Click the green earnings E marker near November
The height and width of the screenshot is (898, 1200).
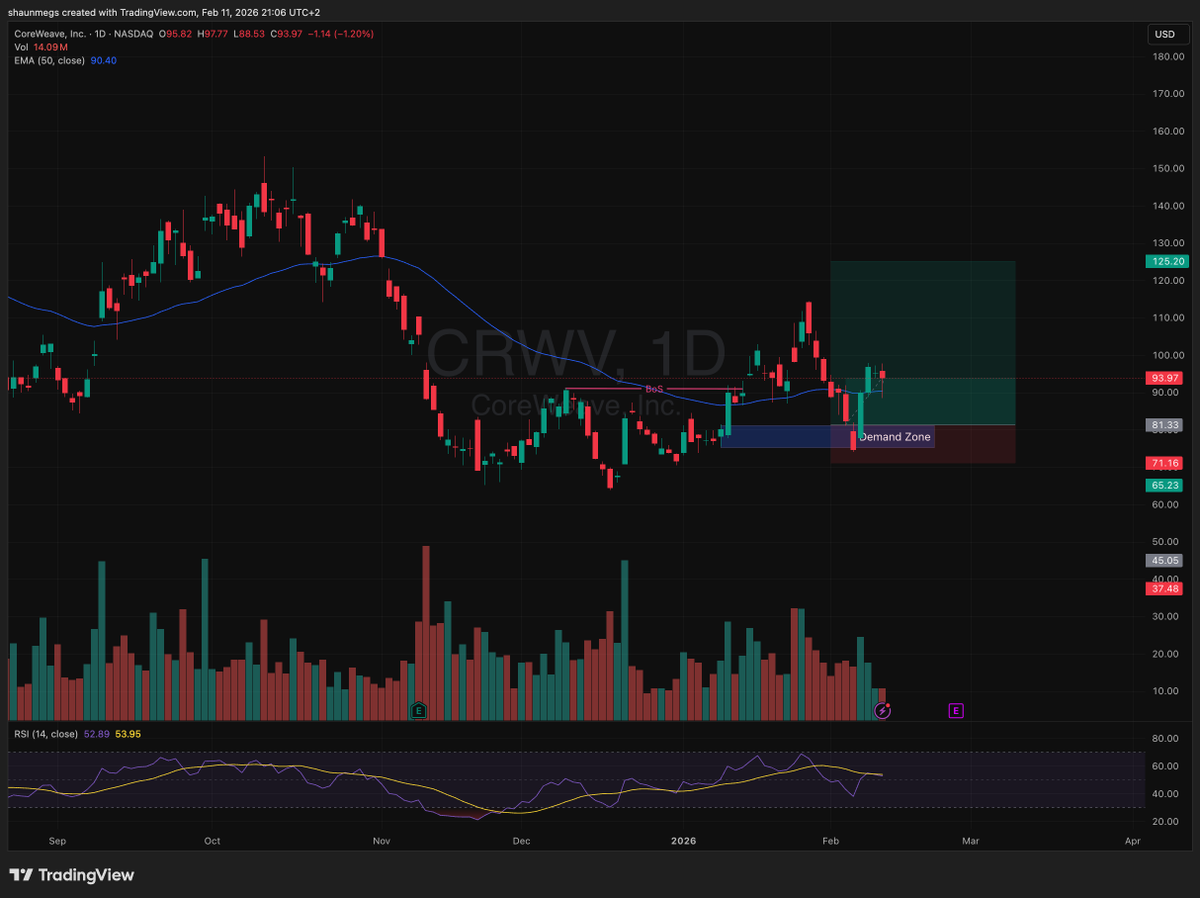[x=420, y=710]
